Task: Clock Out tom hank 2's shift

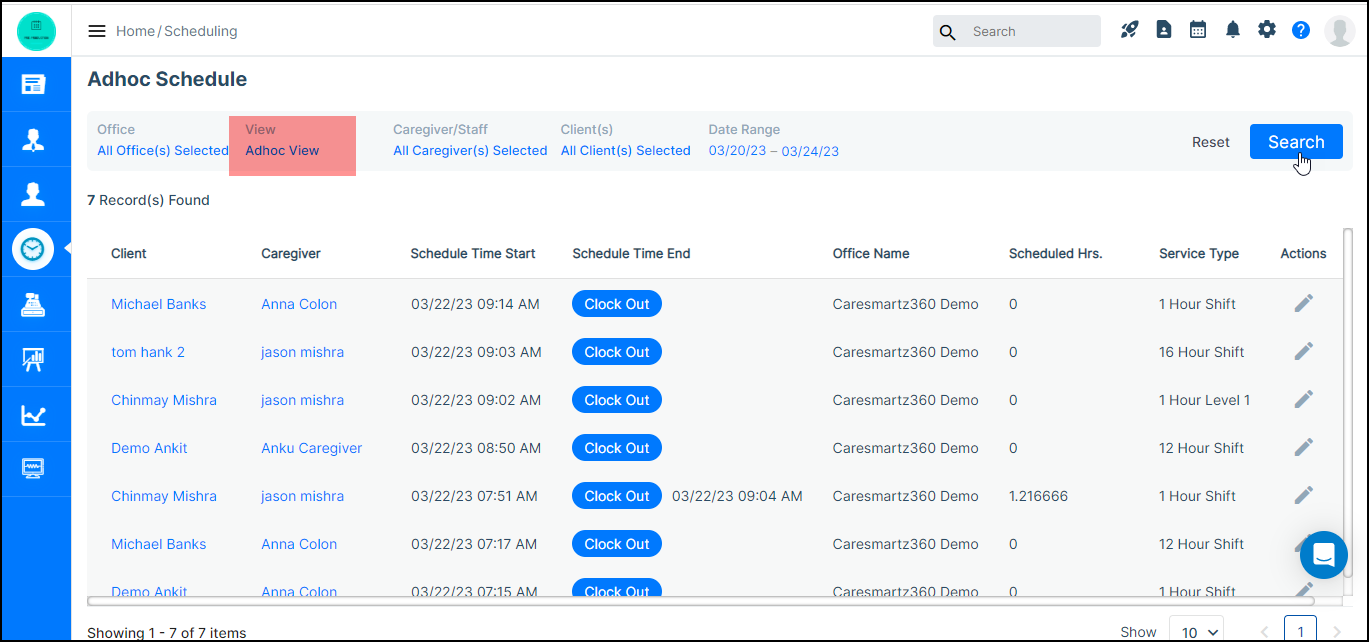Action: [616, 351]
